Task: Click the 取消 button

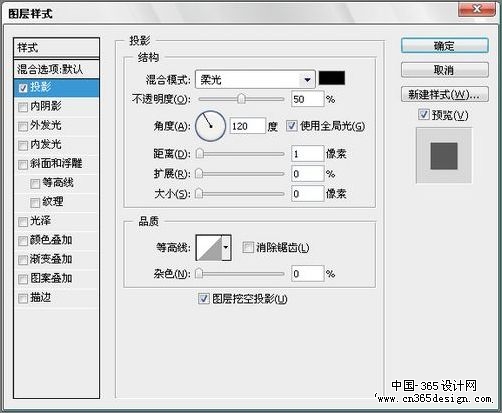Action: coord(445,70)
